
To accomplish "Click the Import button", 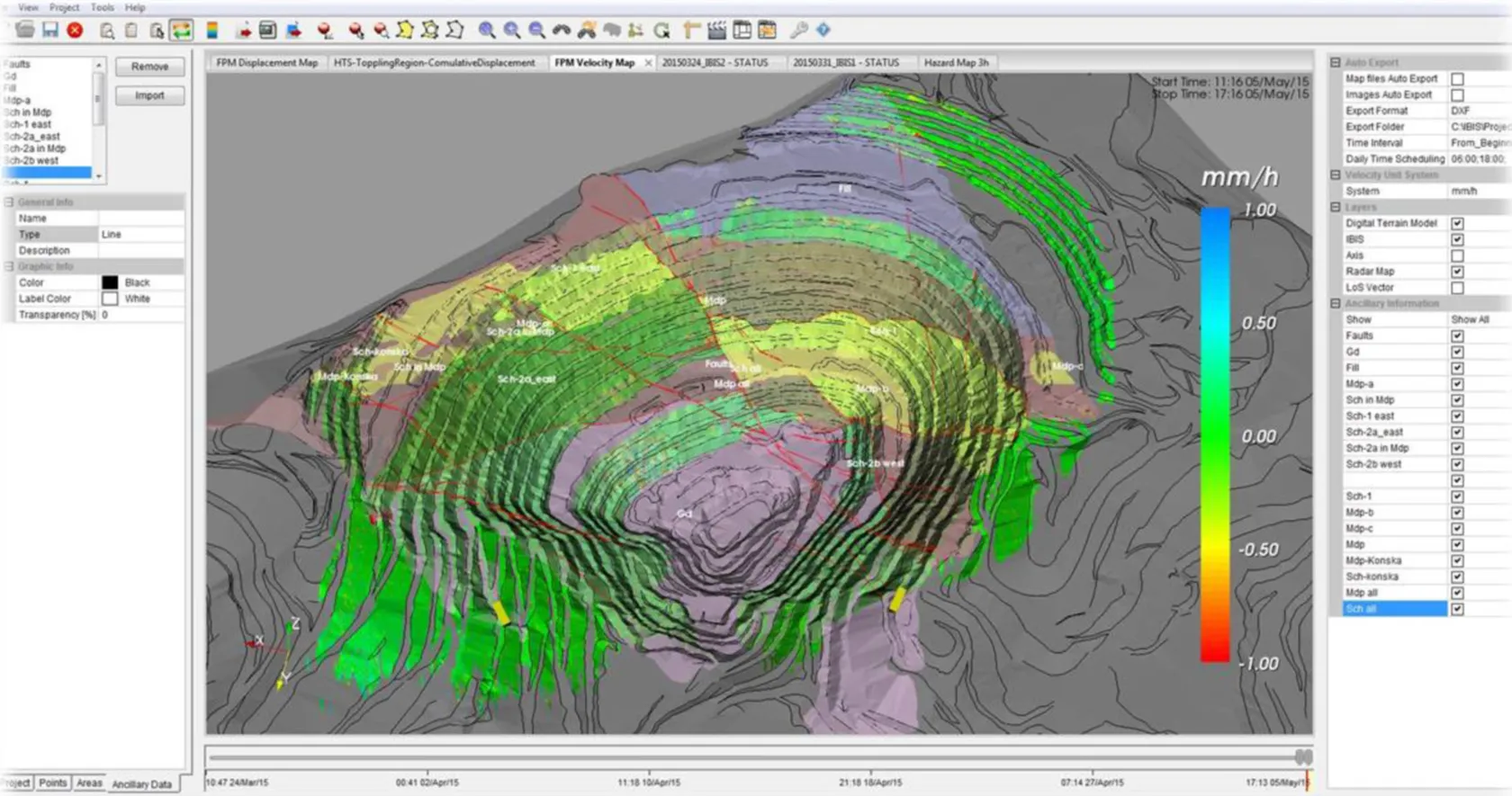I will (x=149, y=95).
